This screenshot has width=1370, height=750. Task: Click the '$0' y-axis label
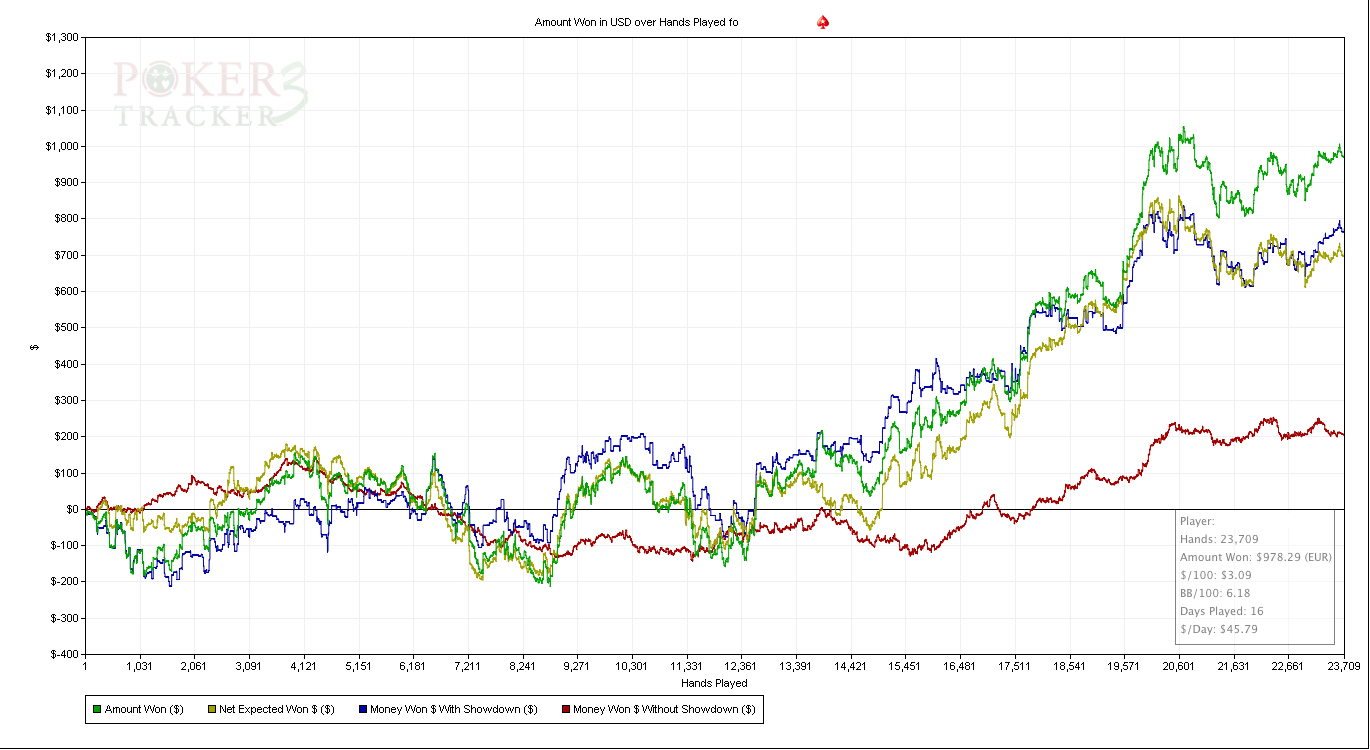(74, 509)
